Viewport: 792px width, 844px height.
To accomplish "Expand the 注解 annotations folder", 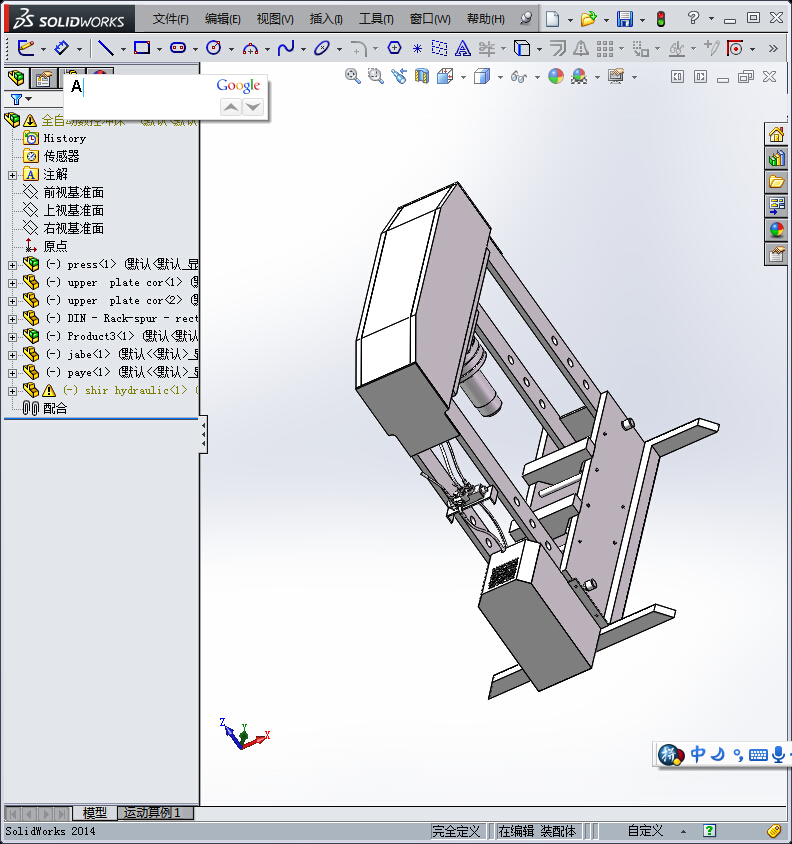I will pyautogui.click(x=12, y=175).
